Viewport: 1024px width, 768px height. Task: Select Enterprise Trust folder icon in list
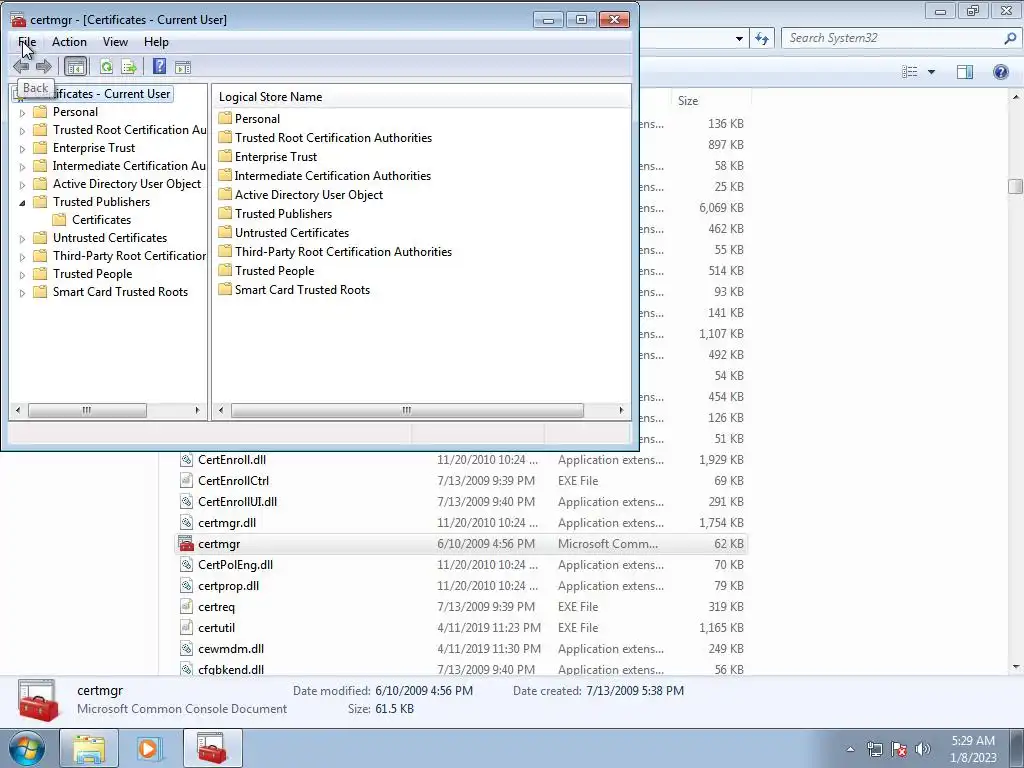coord(225,157)
